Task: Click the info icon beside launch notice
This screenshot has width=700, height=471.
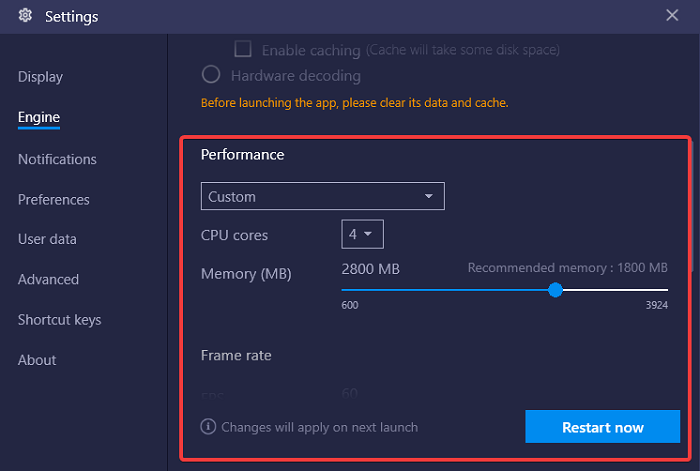Action: [208, 427]
